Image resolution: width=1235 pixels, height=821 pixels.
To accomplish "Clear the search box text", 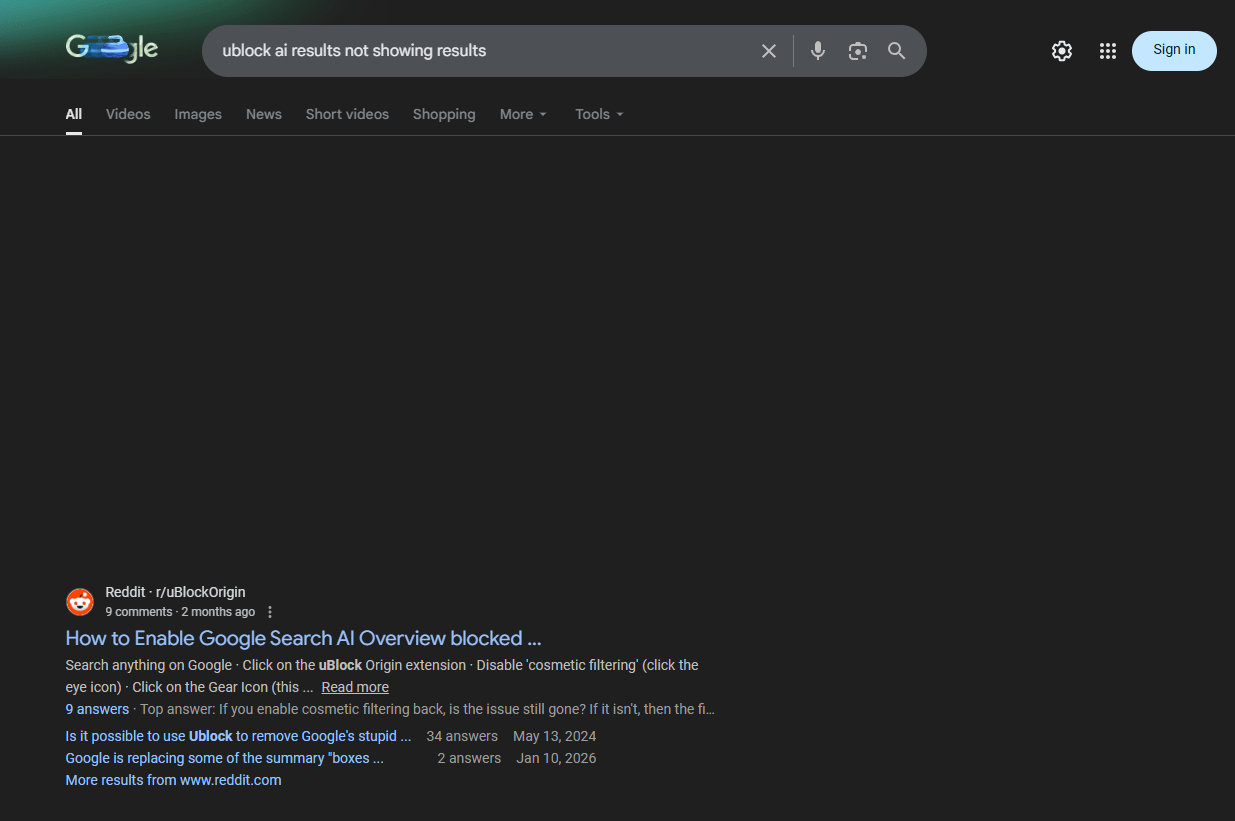I will point(768,51).
